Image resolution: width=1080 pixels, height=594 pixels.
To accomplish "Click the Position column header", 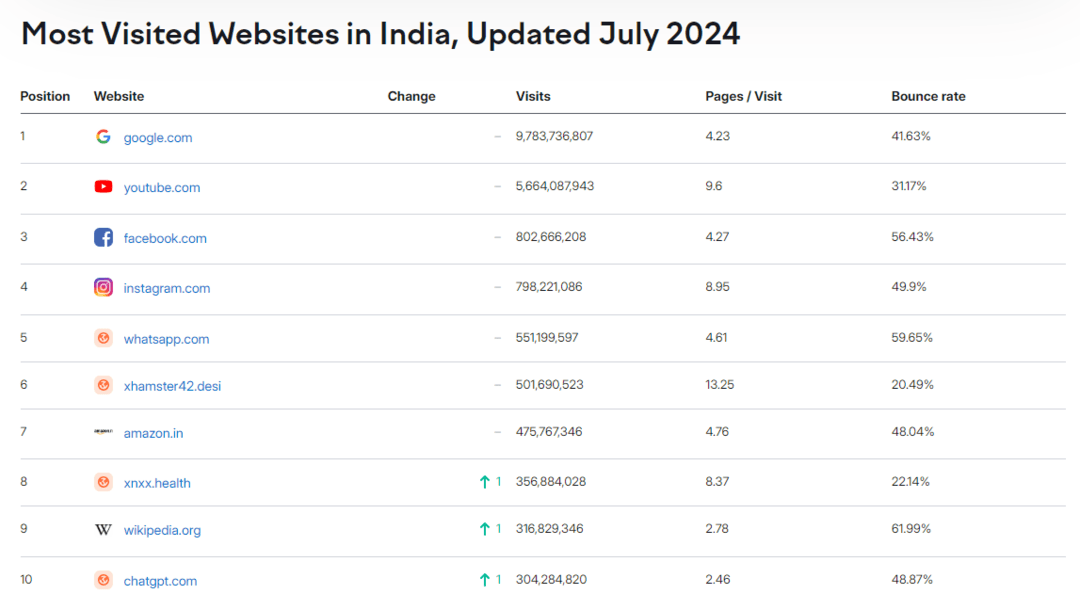I will pyautogui.click(x=45, y=97).
